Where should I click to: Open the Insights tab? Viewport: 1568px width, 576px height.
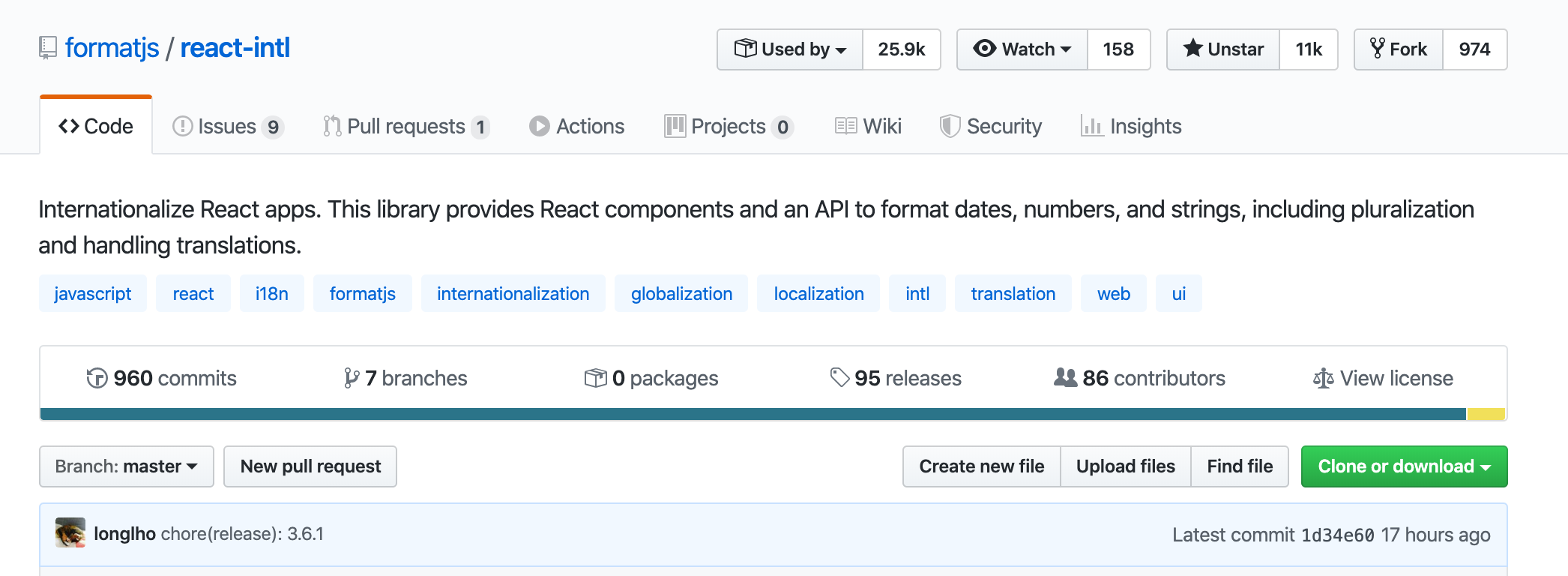point(1131,126)
